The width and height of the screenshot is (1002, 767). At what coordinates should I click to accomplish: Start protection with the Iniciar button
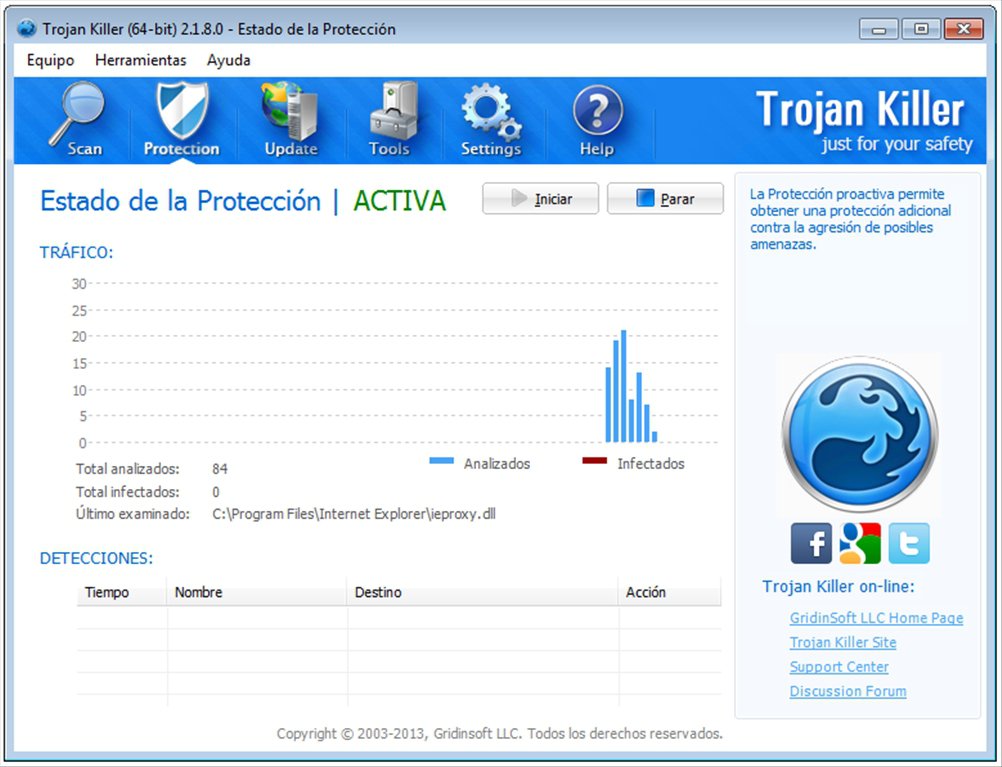click(541, 199)
